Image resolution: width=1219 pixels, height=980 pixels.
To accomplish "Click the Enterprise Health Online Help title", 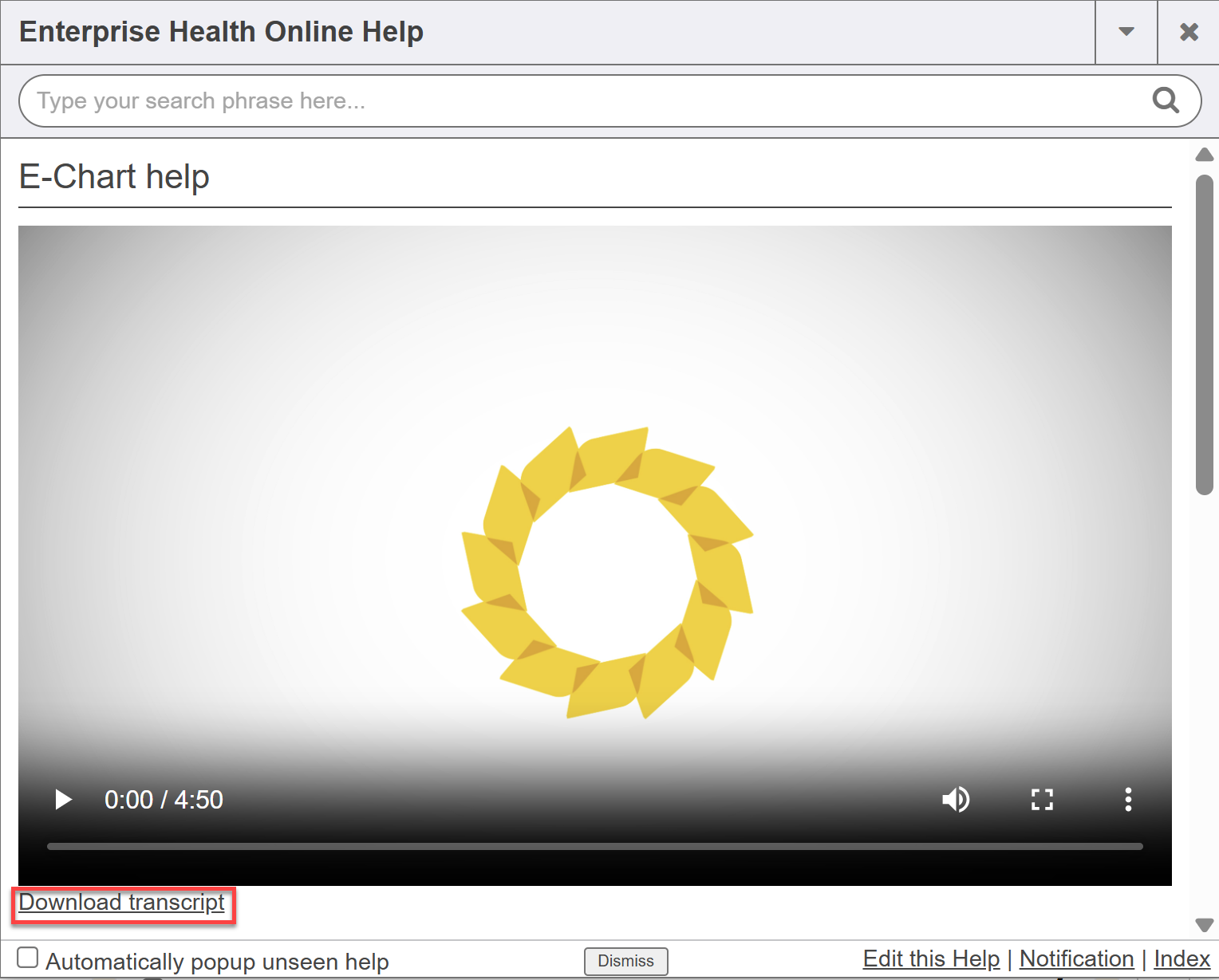I will coord(221,32).
